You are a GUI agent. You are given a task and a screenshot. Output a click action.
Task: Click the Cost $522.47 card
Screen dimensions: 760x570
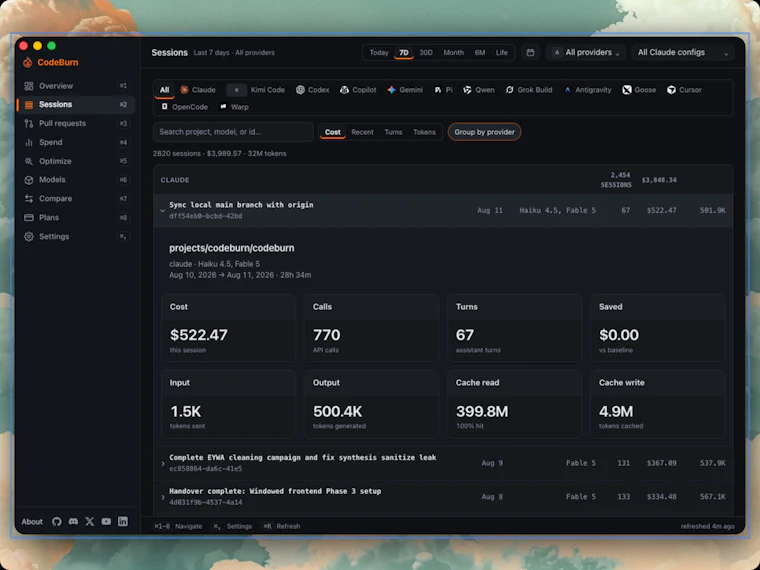coord(228,328)
